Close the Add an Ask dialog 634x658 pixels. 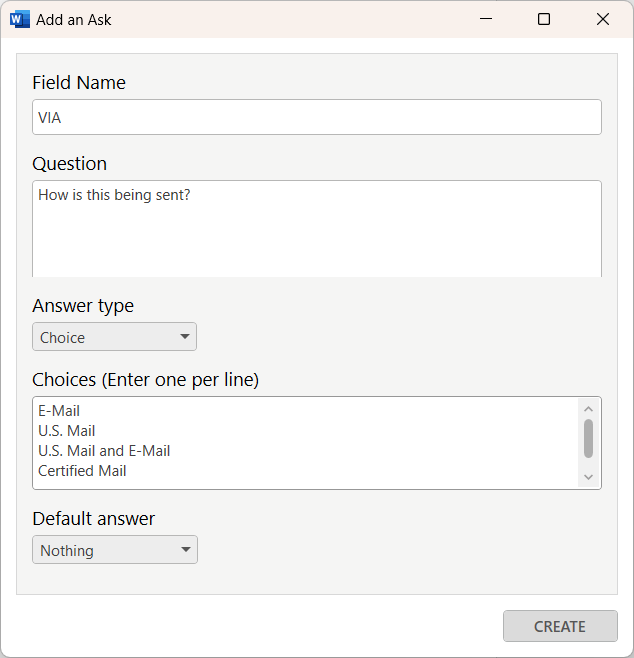point(603,19)
